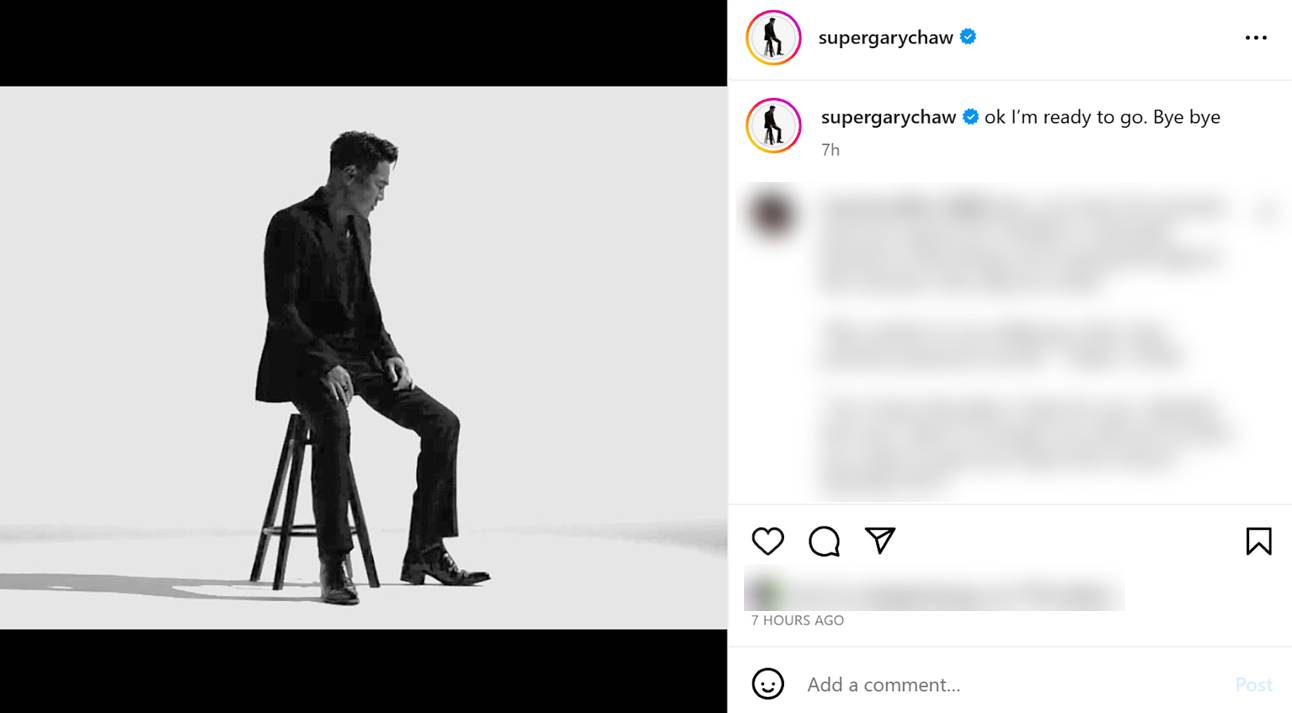Click the black-and-white video of the man on a stool
Image resolution: width=1292 pixels, height=713 pixels.
tap(363, 357)
